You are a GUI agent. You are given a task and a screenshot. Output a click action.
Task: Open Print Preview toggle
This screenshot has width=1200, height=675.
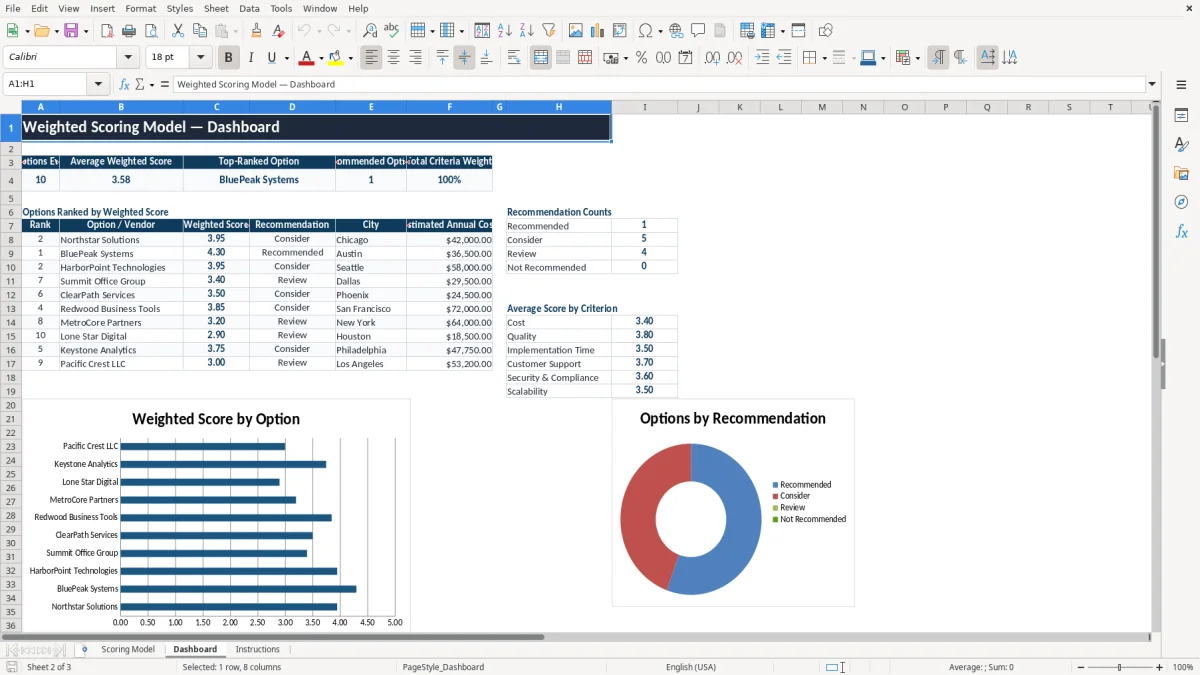[150, 31]
